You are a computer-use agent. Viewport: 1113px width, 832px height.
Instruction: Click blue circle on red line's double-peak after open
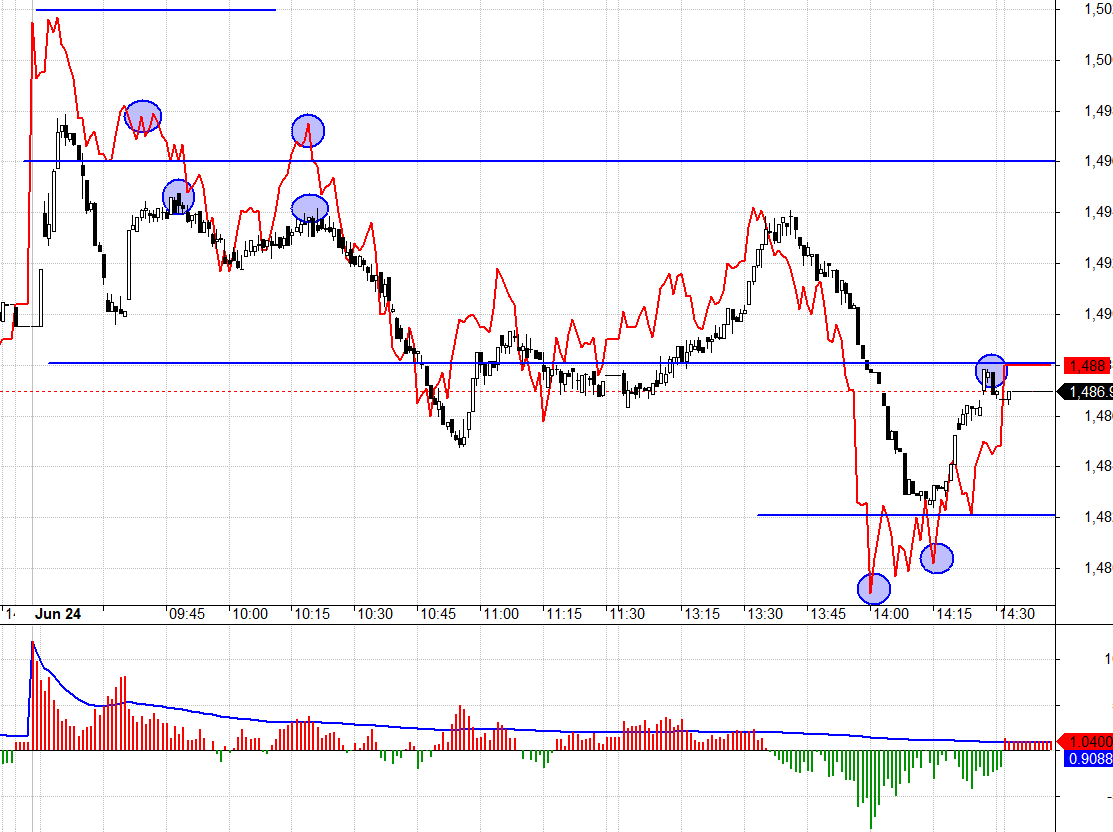[143, 116]
